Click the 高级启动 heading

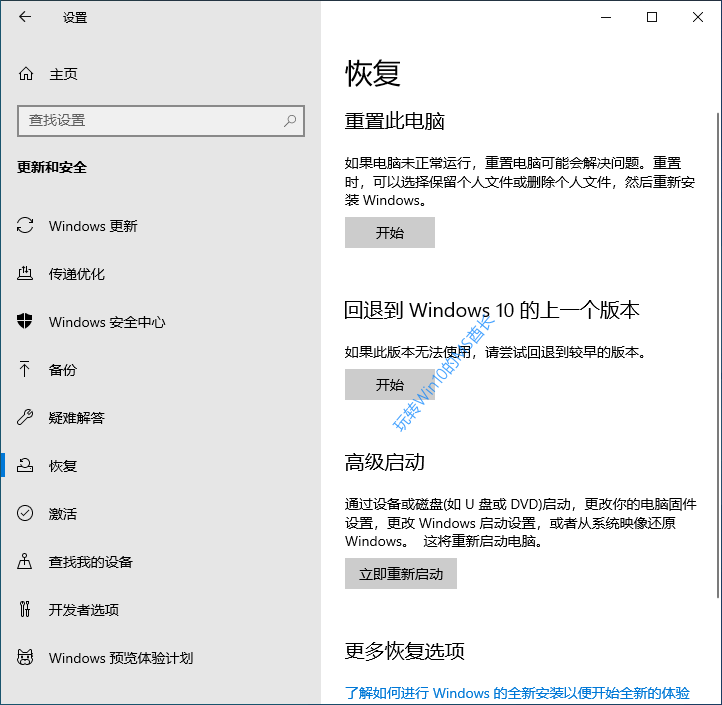(384, 462)
